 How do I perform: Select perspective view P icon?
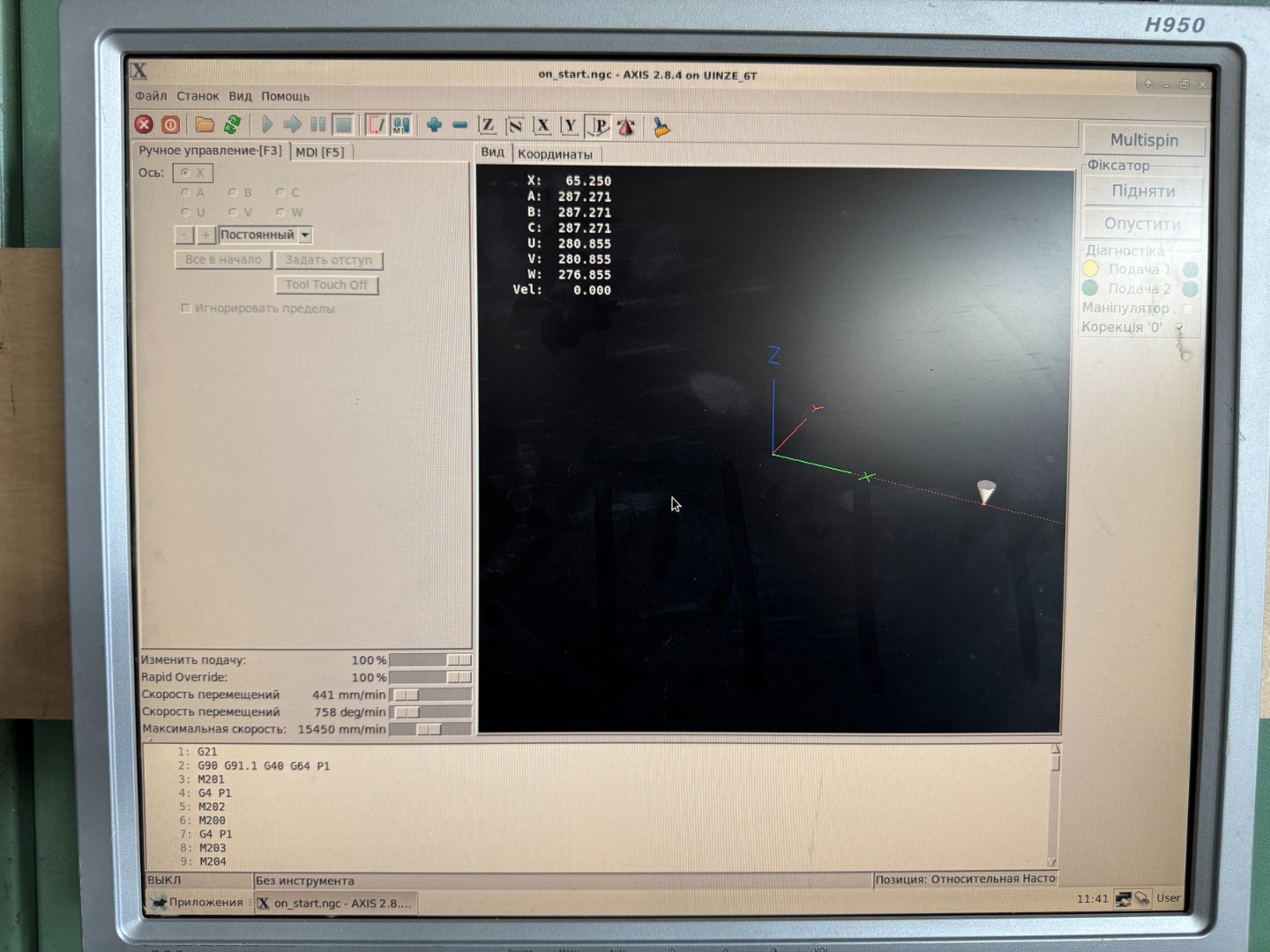click(599, 126)
